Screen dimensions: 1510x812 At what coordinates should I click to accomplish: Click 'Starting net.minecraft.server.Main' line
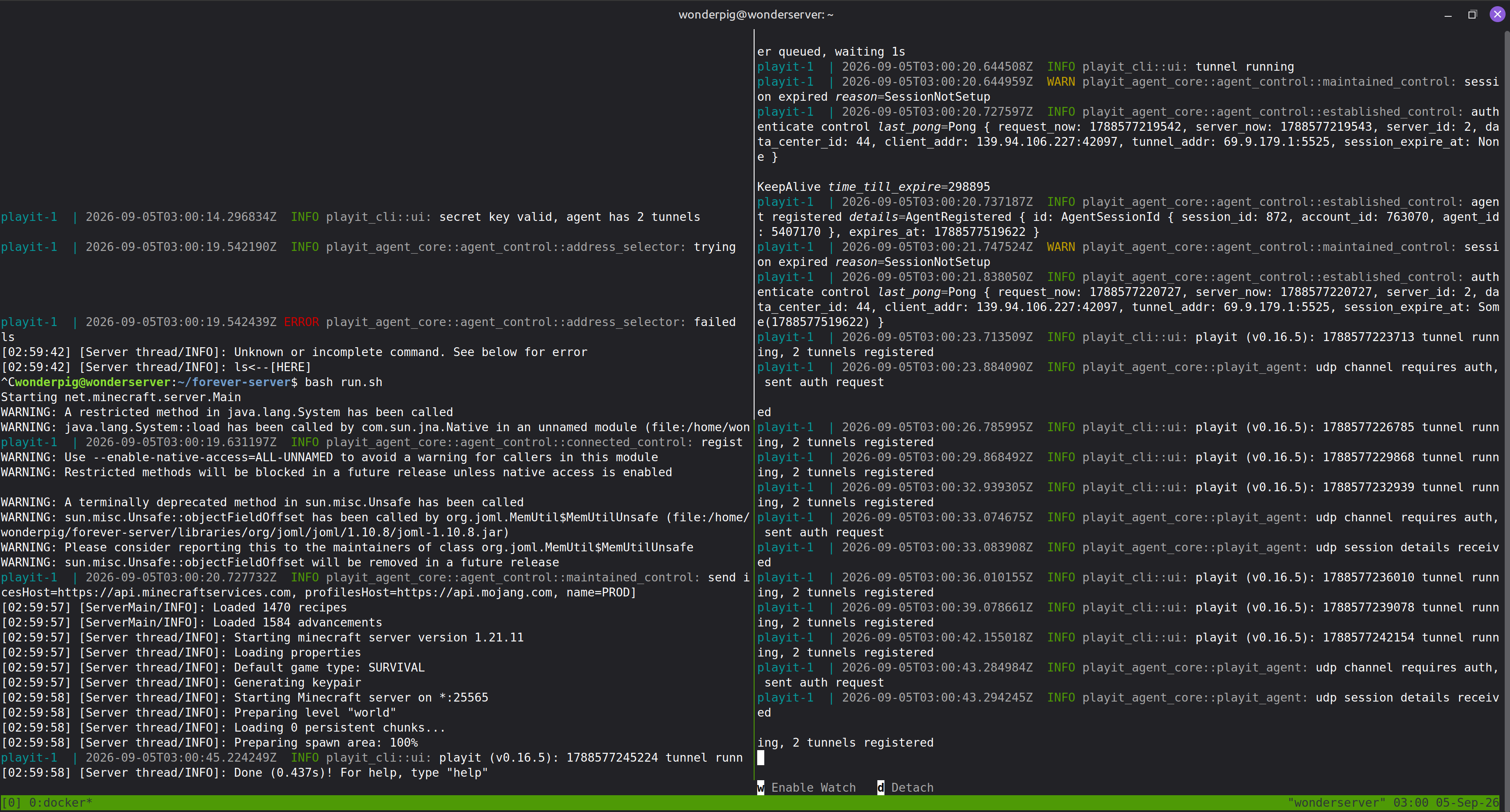click(121, 397)
